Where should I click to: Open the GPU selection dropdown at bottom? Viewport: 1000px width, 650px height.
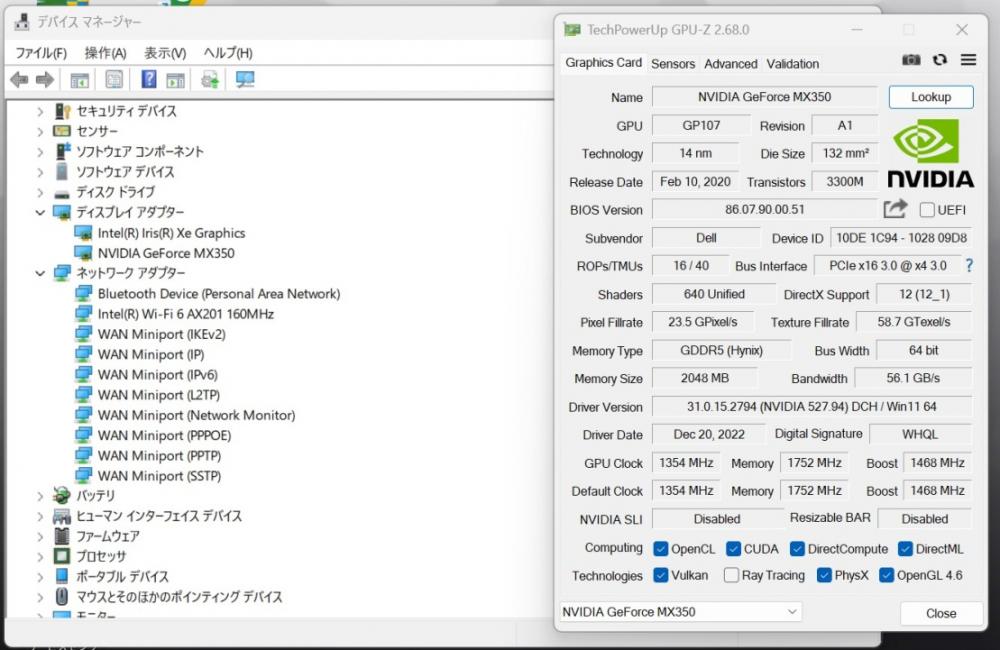tap(680, 612)
